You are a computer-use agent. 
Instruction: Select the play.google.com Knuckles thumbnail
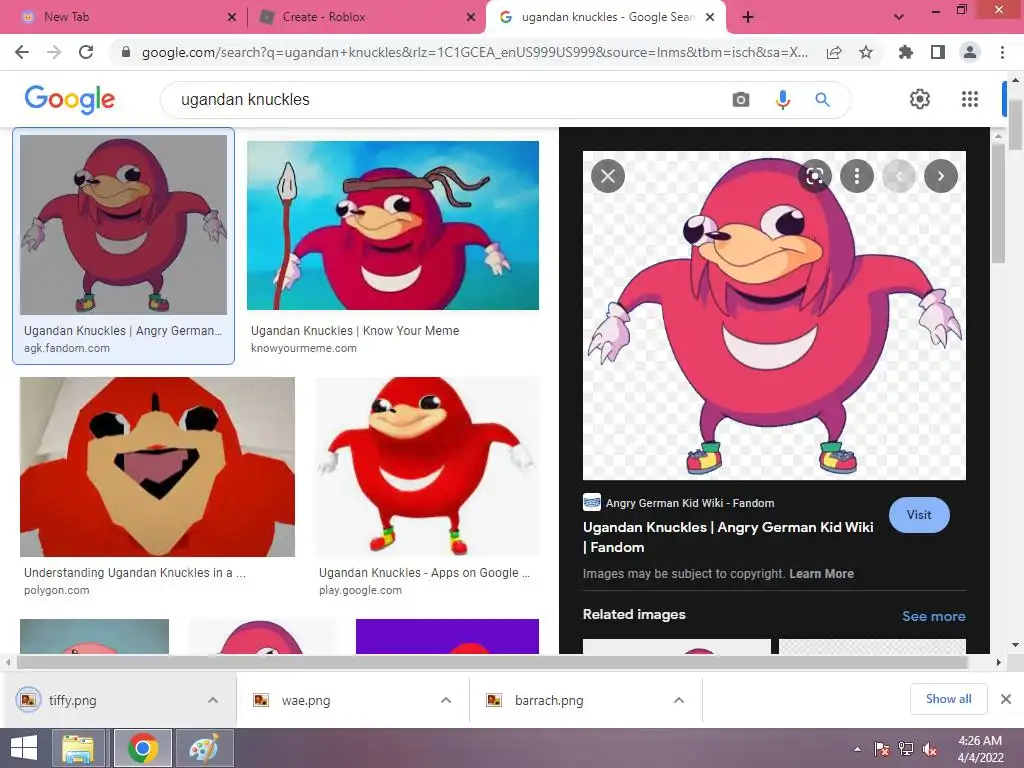tap(428, 467)
